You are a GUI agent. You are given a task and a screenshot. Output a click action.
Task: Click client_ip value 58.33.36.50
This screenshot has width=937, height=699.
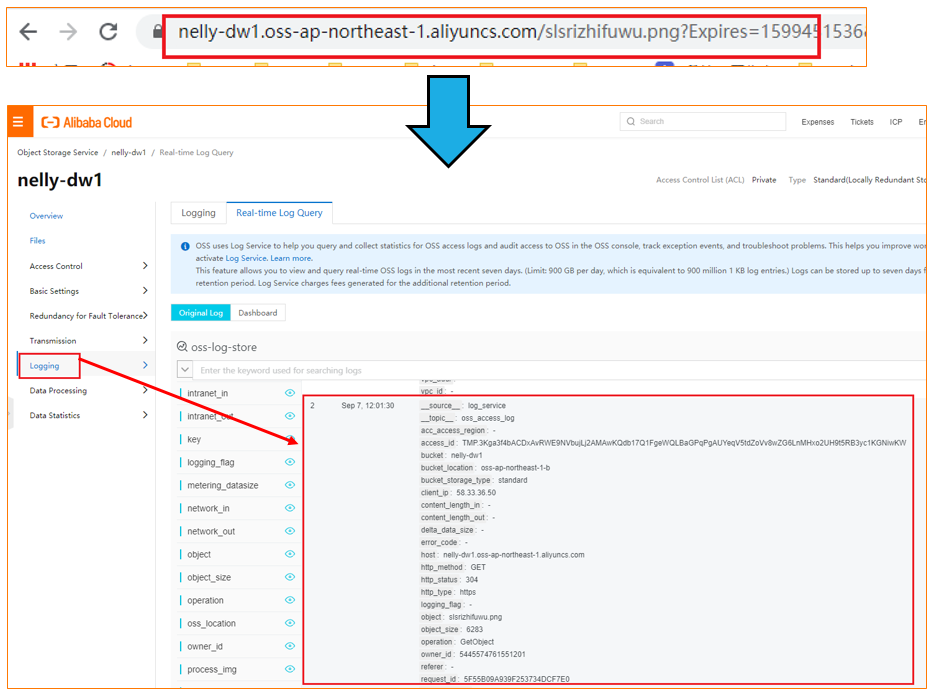tap(476, 493)
